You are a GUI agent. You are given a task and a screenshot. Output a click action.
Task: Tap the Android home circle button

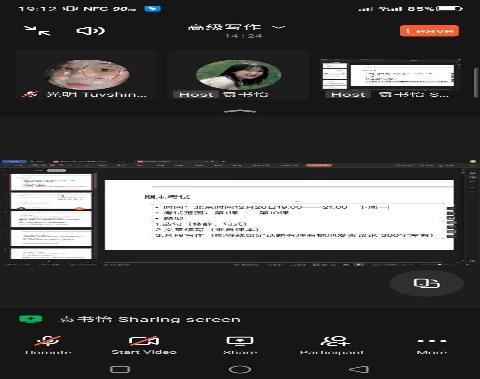click(x=240, y=369)
